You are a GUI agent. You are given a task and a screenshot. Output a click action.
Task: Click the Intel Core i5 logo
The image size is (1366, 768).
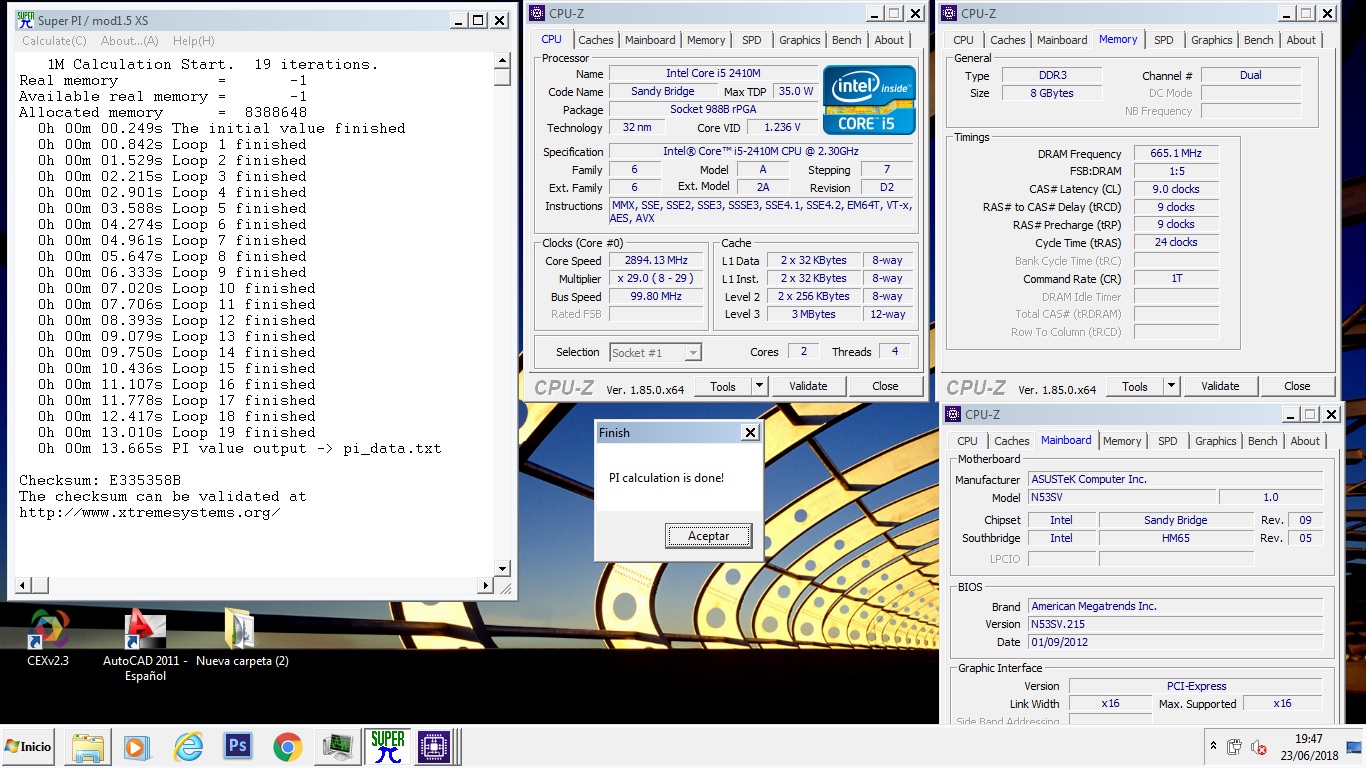[869, 100]
